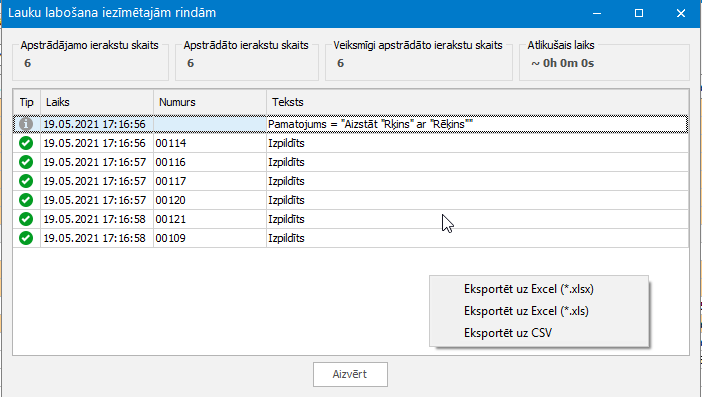Click the time cell of the info row
Screen dimensions: 702x397
[x=97, y=124]
